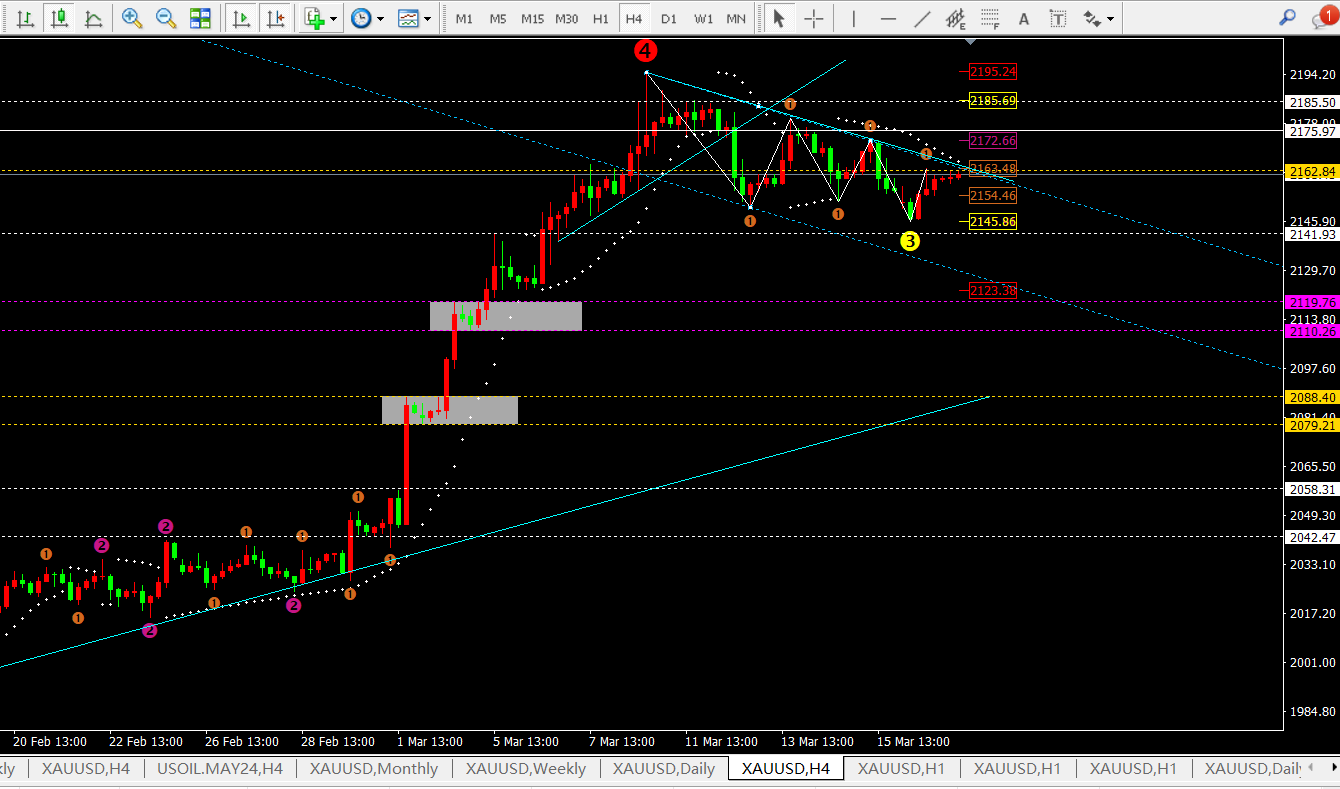Set timeframe to M15

click(532, 18)
